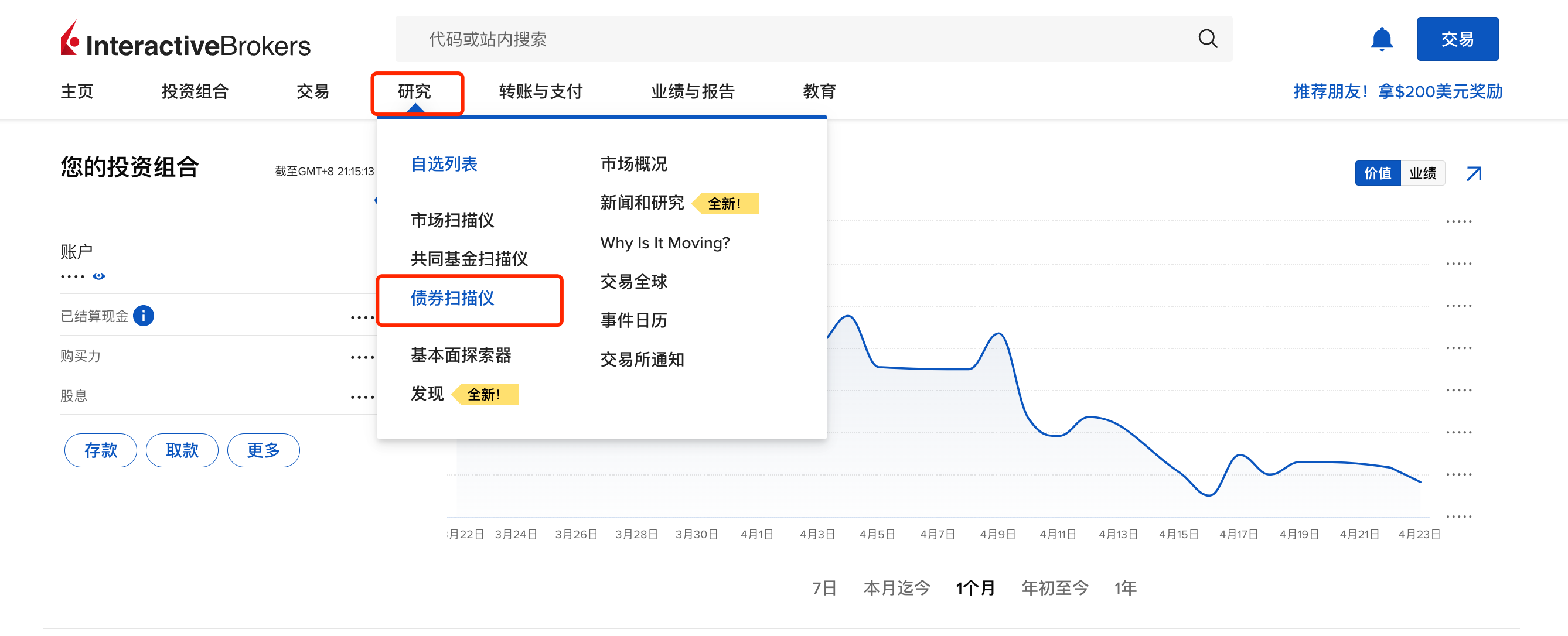Select 市场扫描仪 in the menu

click(452, 220)
